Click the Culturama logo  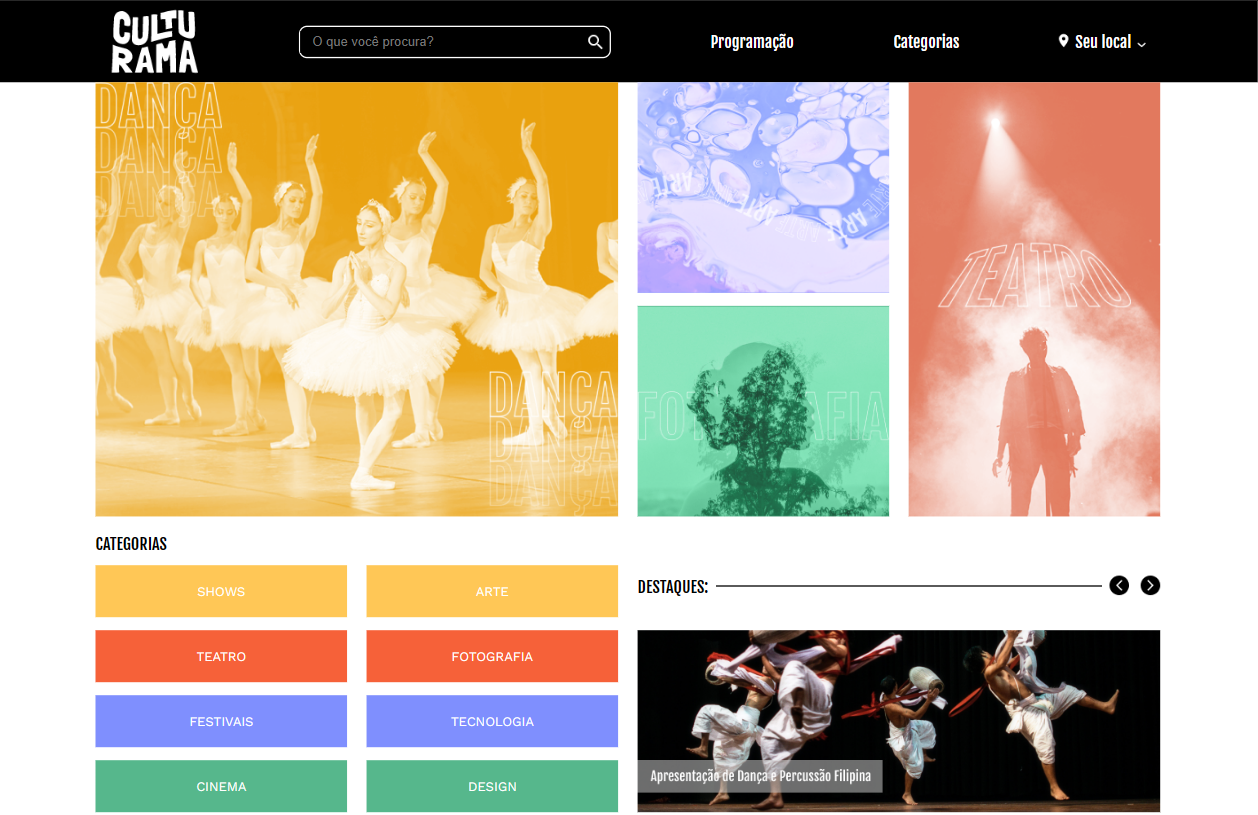[154, 41]
